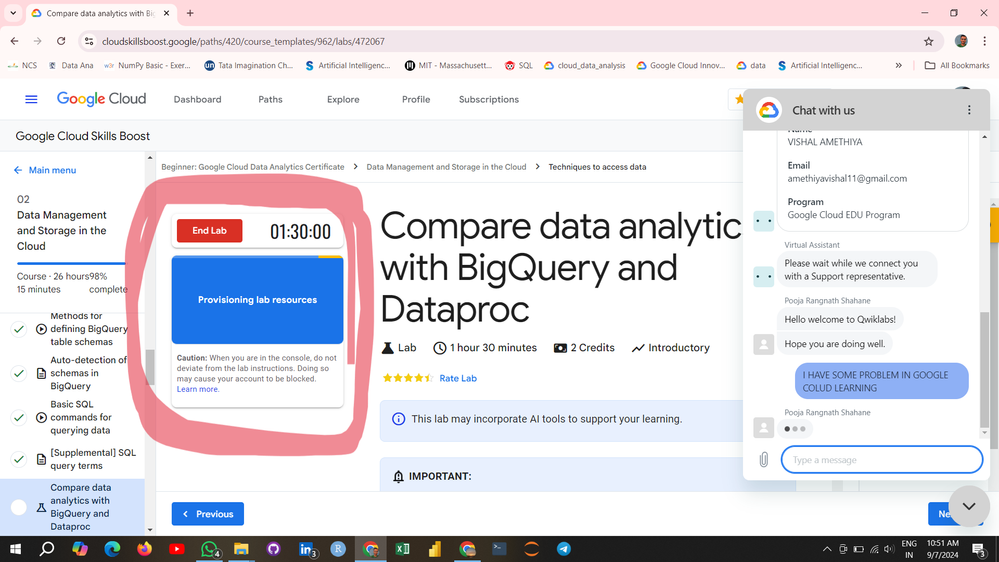Click the course sidebar scrollbar thumb
Screen dimensions: 999x562
(x=150, y=368)
